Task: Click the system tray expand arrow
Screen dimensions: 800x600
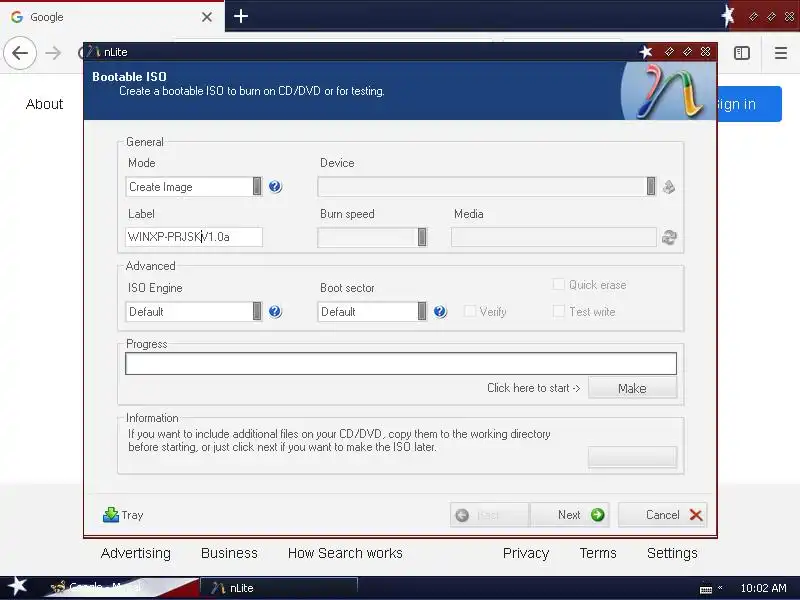Action: point(720,588)
